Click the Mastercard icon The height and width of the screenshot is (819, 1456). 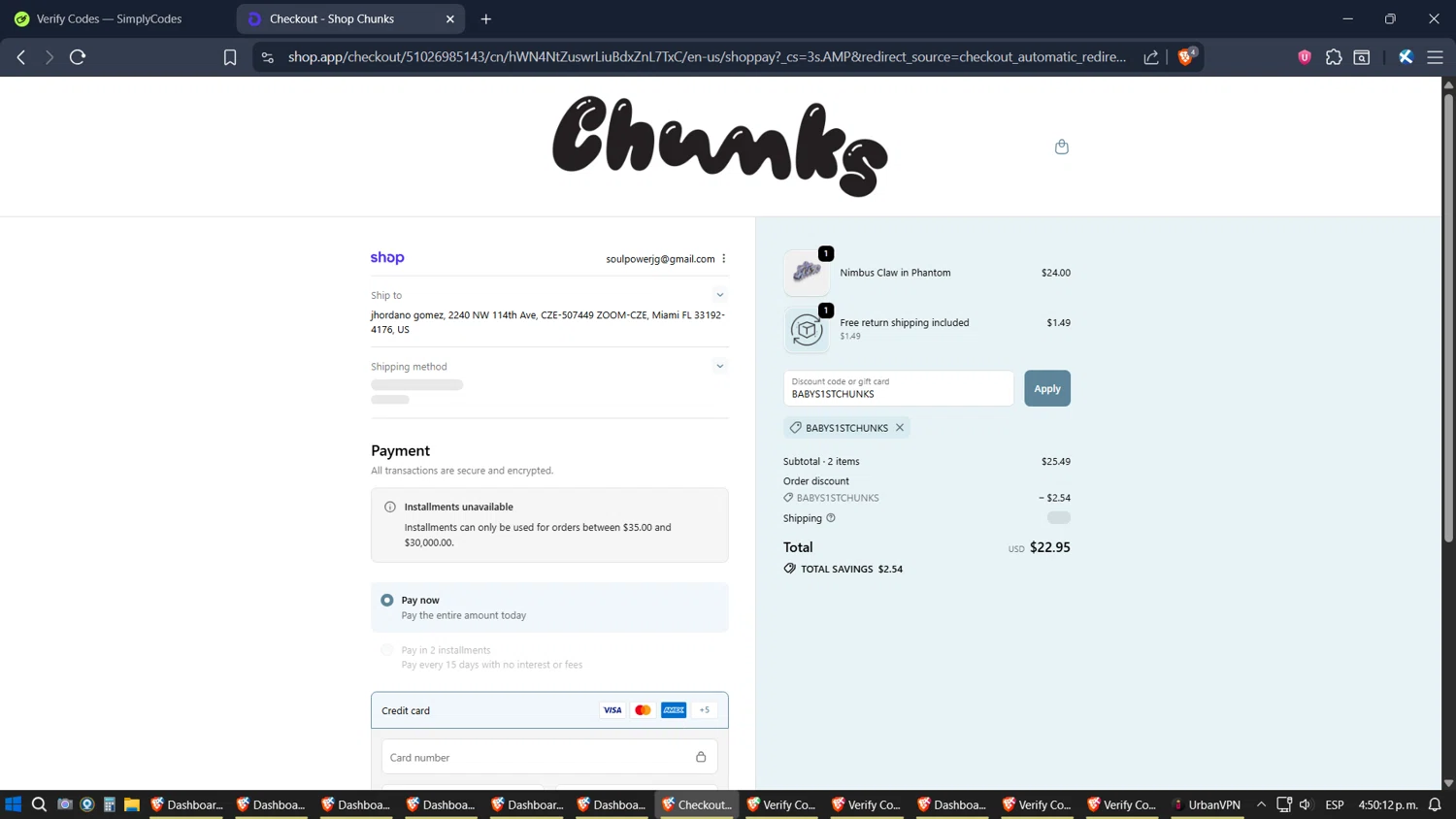coord(643,710)
